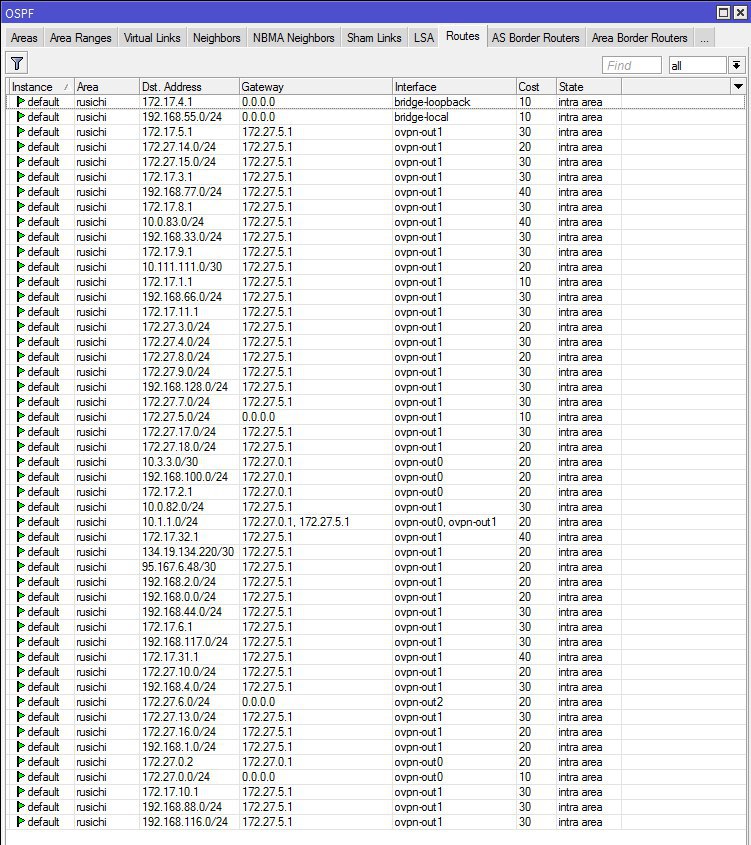Click route flag icon for 95.167.6.48/30

21,566
